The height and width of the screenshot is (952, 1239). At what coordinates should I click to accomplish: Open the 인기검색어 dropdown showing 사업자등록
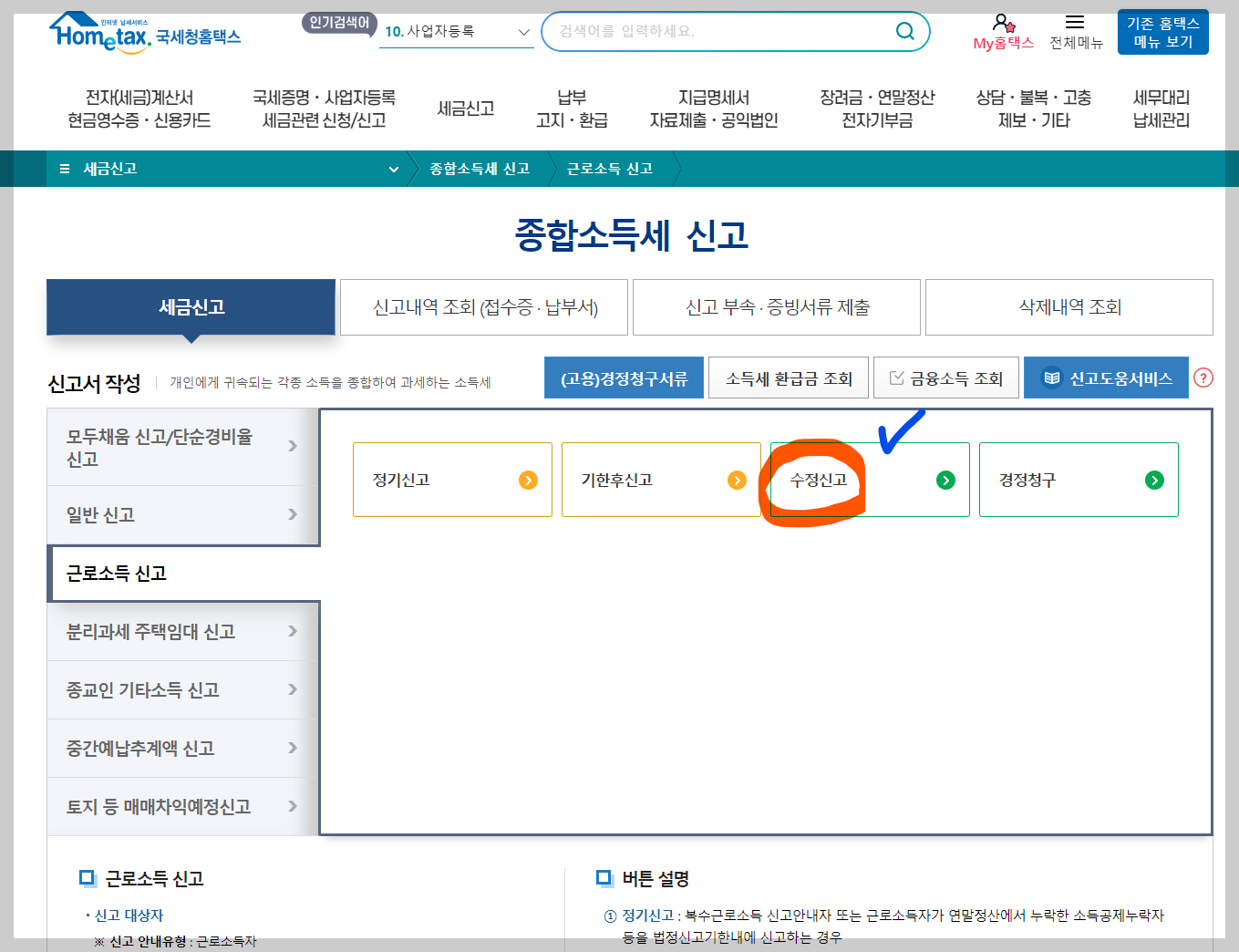point(522,31)
